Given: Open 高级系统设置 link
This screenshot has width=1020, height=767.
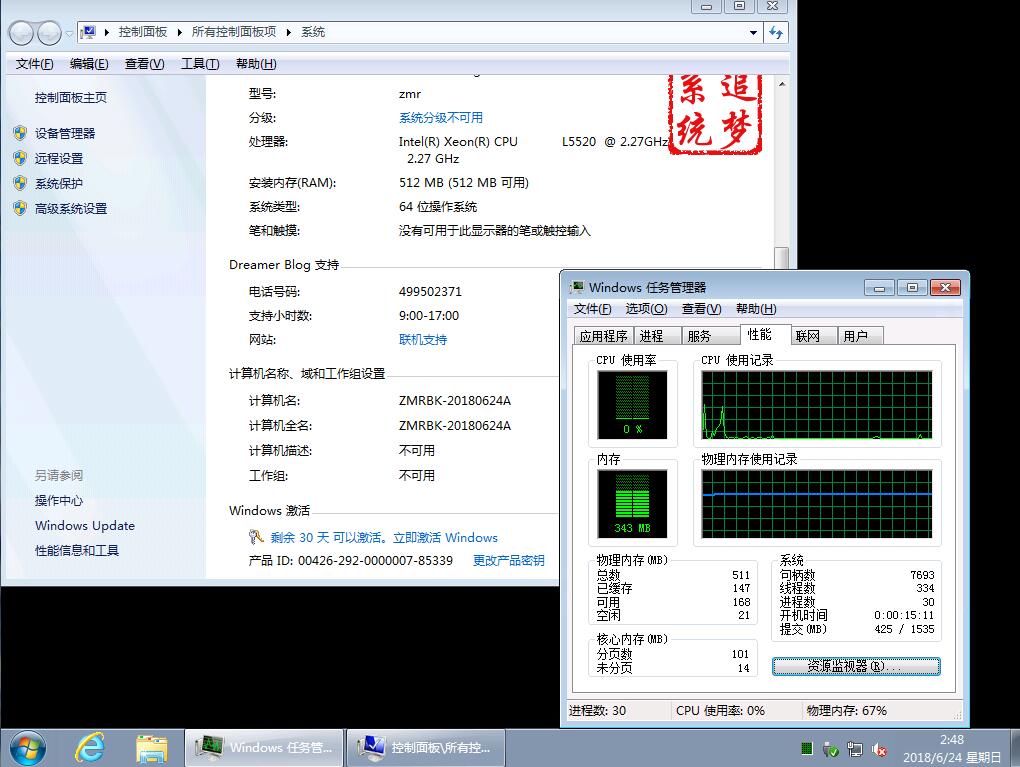Looking at the screenshot, I should [x=71, y=208].
